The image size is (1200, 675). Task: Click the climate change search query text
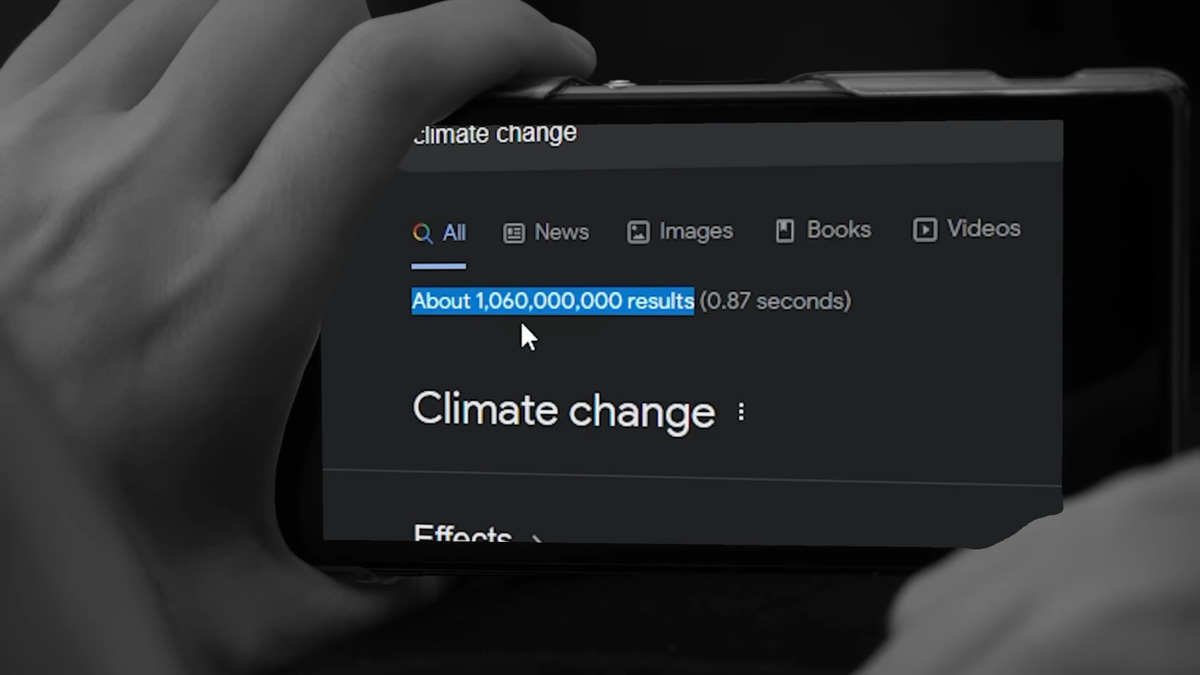[x=495, y=133]
